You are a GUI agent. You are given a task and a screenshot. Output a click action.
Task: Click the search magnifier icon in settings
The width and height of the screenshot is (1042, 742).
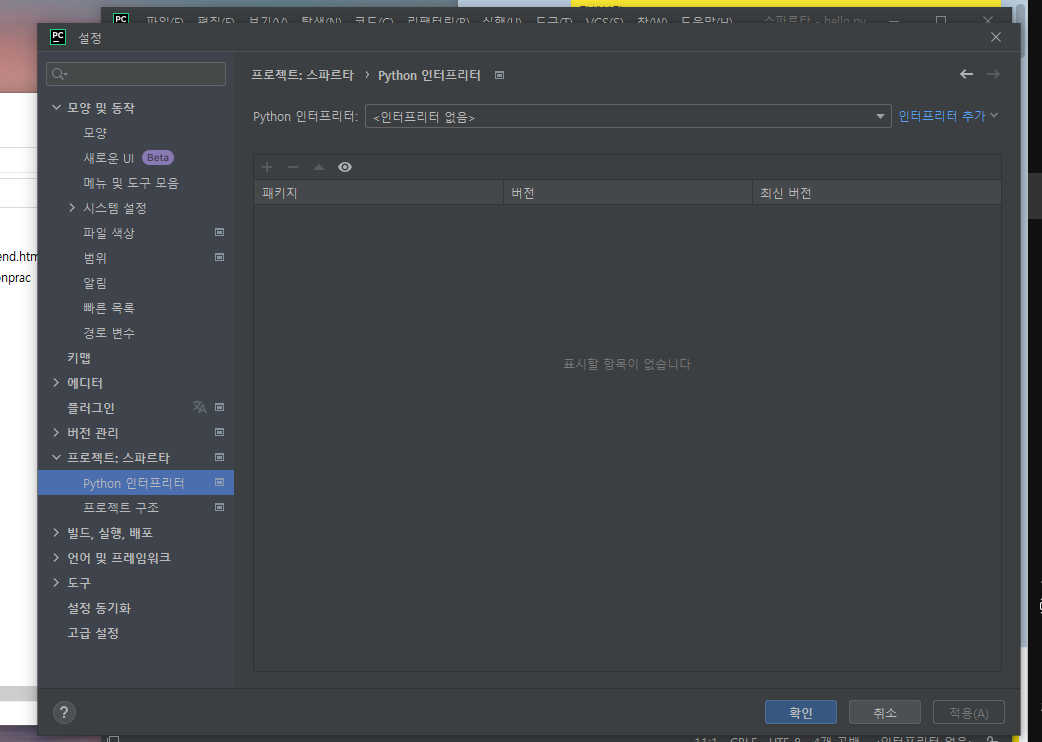pyautogui.click(x=59, y=74)
